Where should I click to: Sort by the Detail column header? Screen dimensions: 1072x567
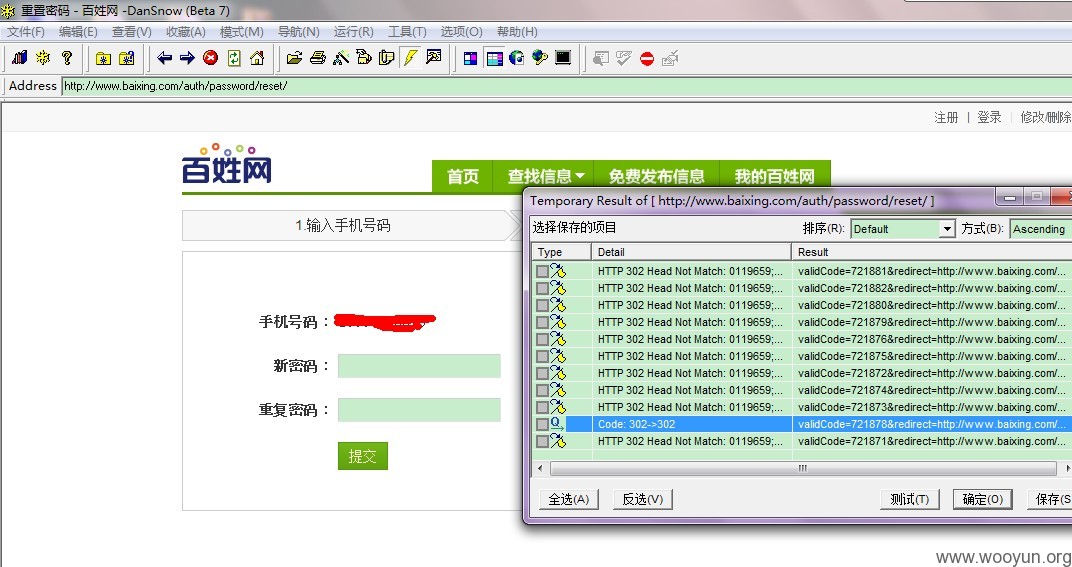pyautogui.click(x=691, y=252)
